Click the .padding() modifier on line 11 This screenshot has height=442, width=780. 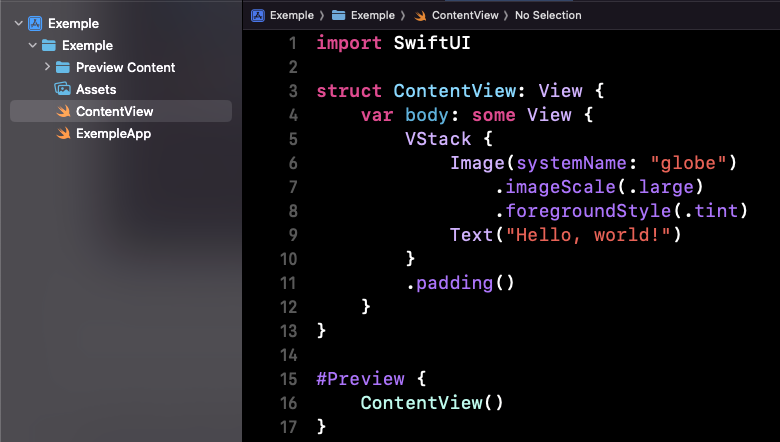tap(459, 283)
